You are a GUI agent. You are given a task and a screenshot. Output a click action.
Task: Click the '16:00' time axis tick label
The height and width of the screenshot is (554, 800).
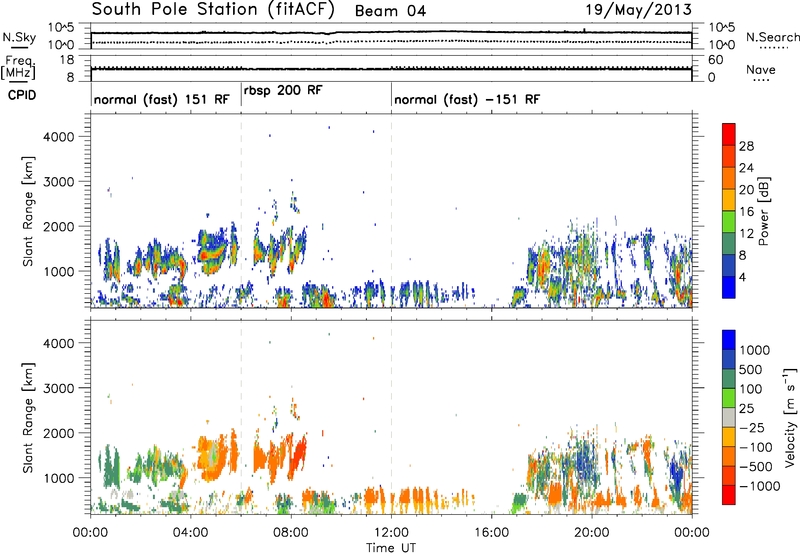(x=491, y=533)
